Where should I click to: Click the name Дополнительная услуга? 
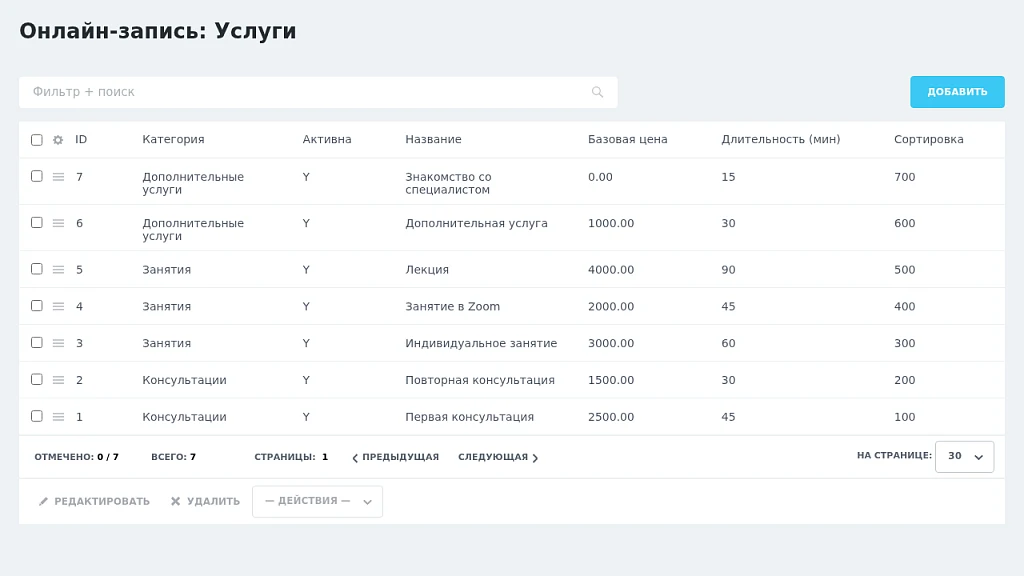click(476, 223)
